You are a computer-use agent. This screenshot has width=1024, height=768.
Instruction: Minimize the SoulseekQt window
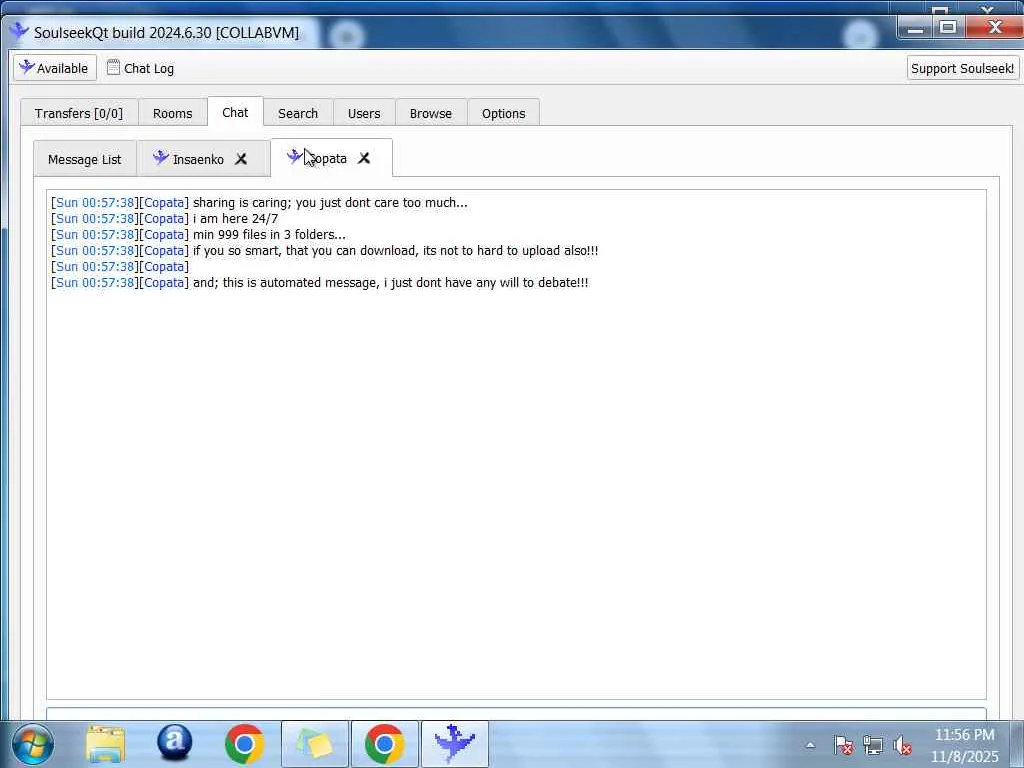click(915, 28)
